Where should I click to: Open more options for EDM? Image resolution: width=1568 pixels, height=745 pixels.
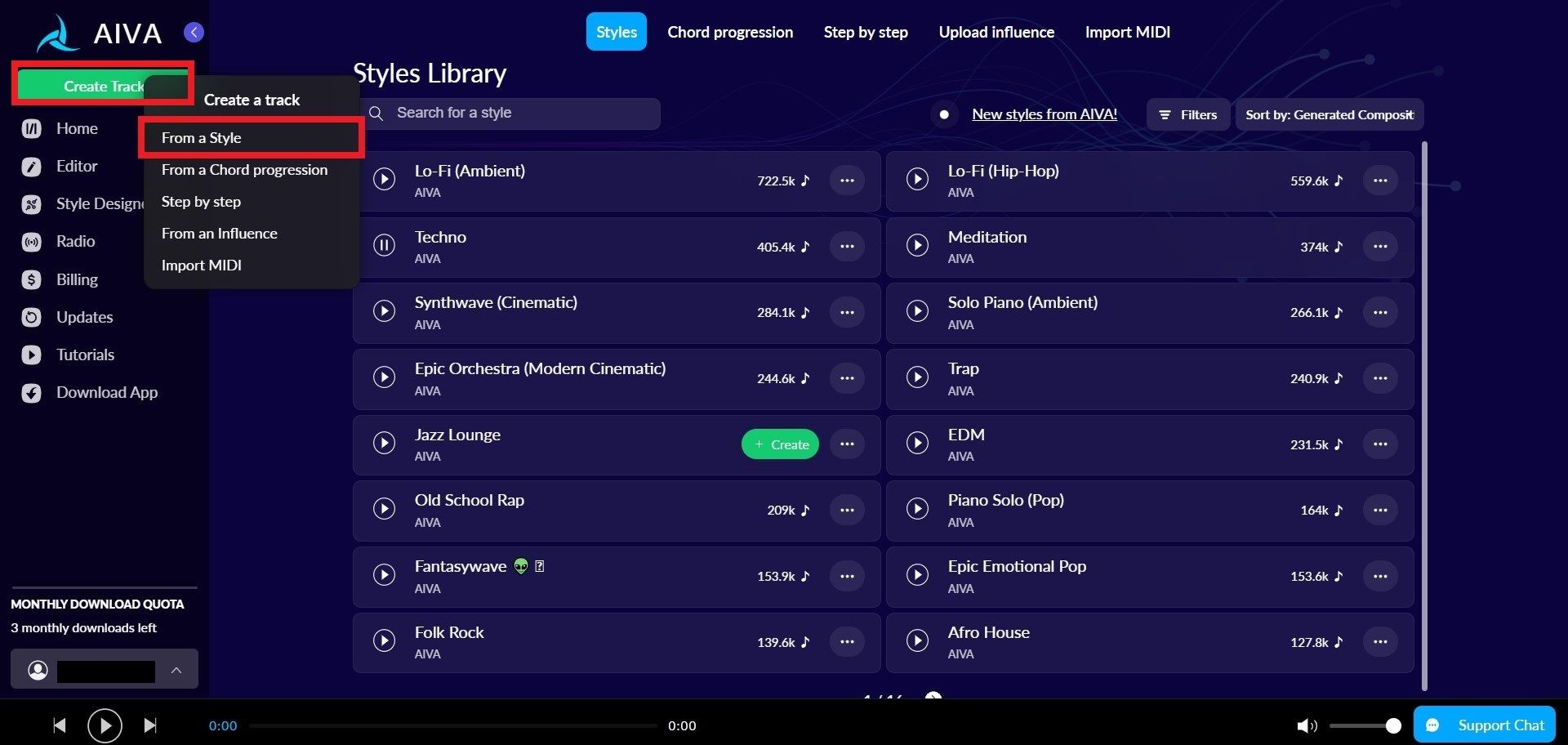click(1380, 444)
